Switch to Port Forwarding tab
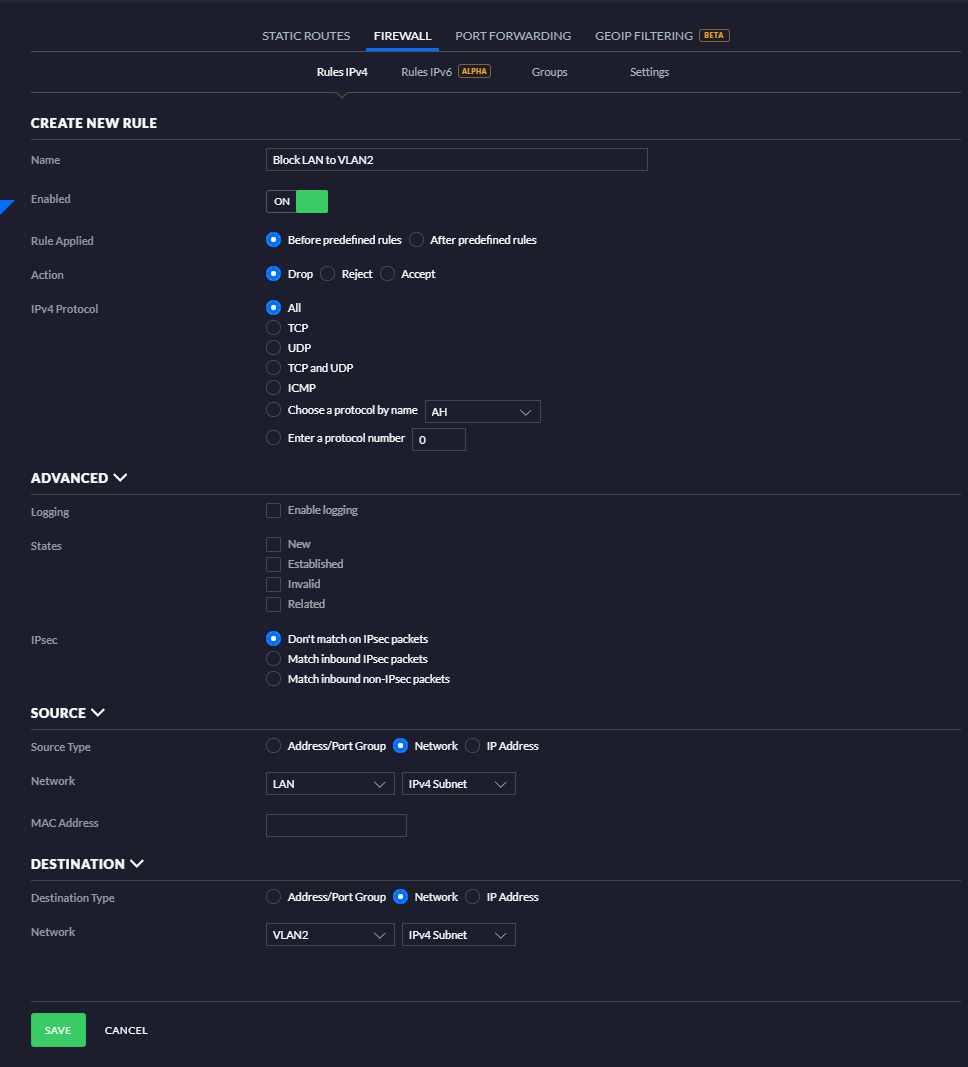Viewport: 968px width, 1067px height. click(513, 36)
